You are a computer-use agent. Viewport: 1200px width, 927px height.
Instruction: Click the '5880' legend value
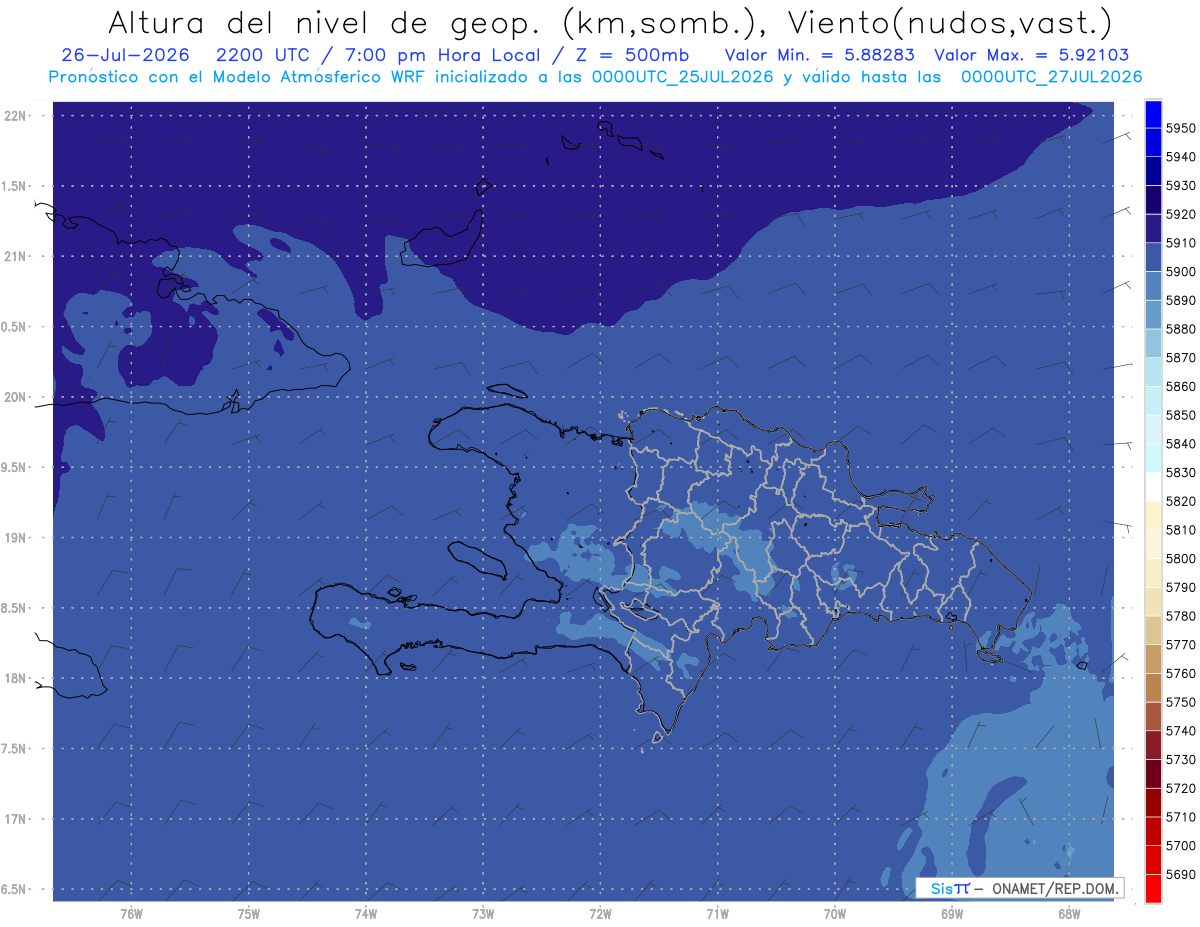[x=1181, y=329]
